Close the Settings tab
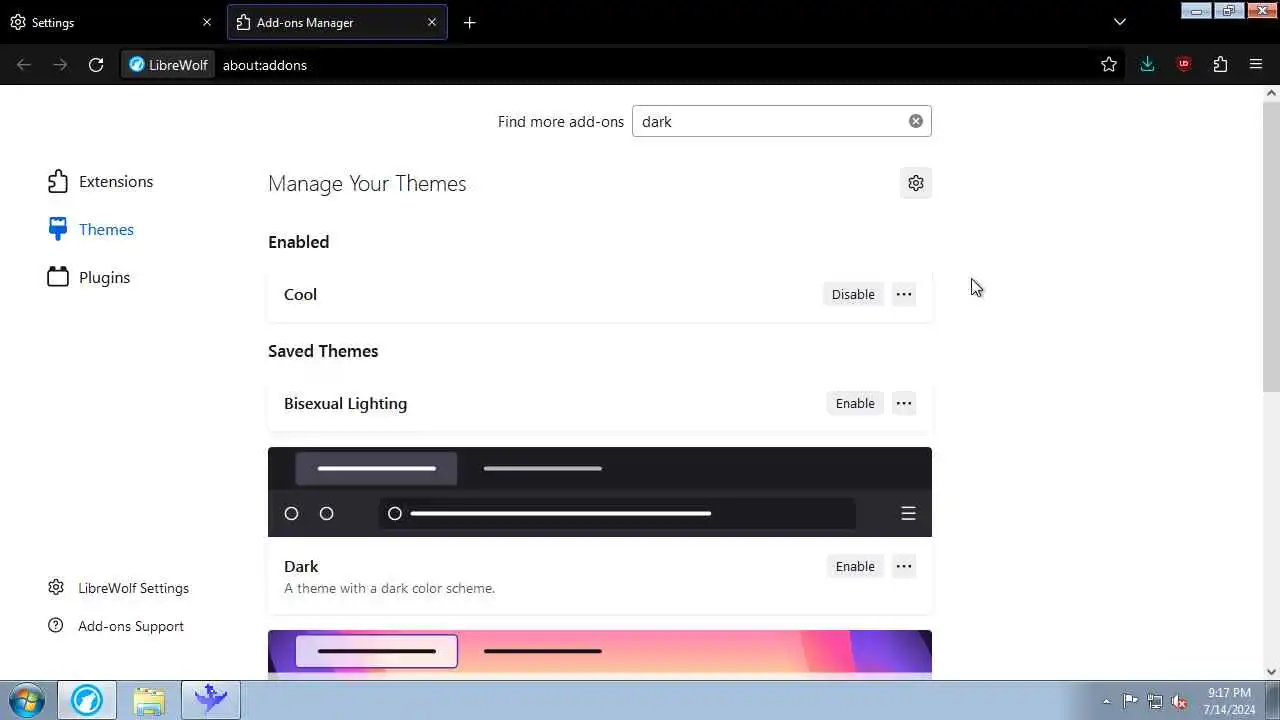This screenshot has height=720, width=1280. click(x=207, y=22)
